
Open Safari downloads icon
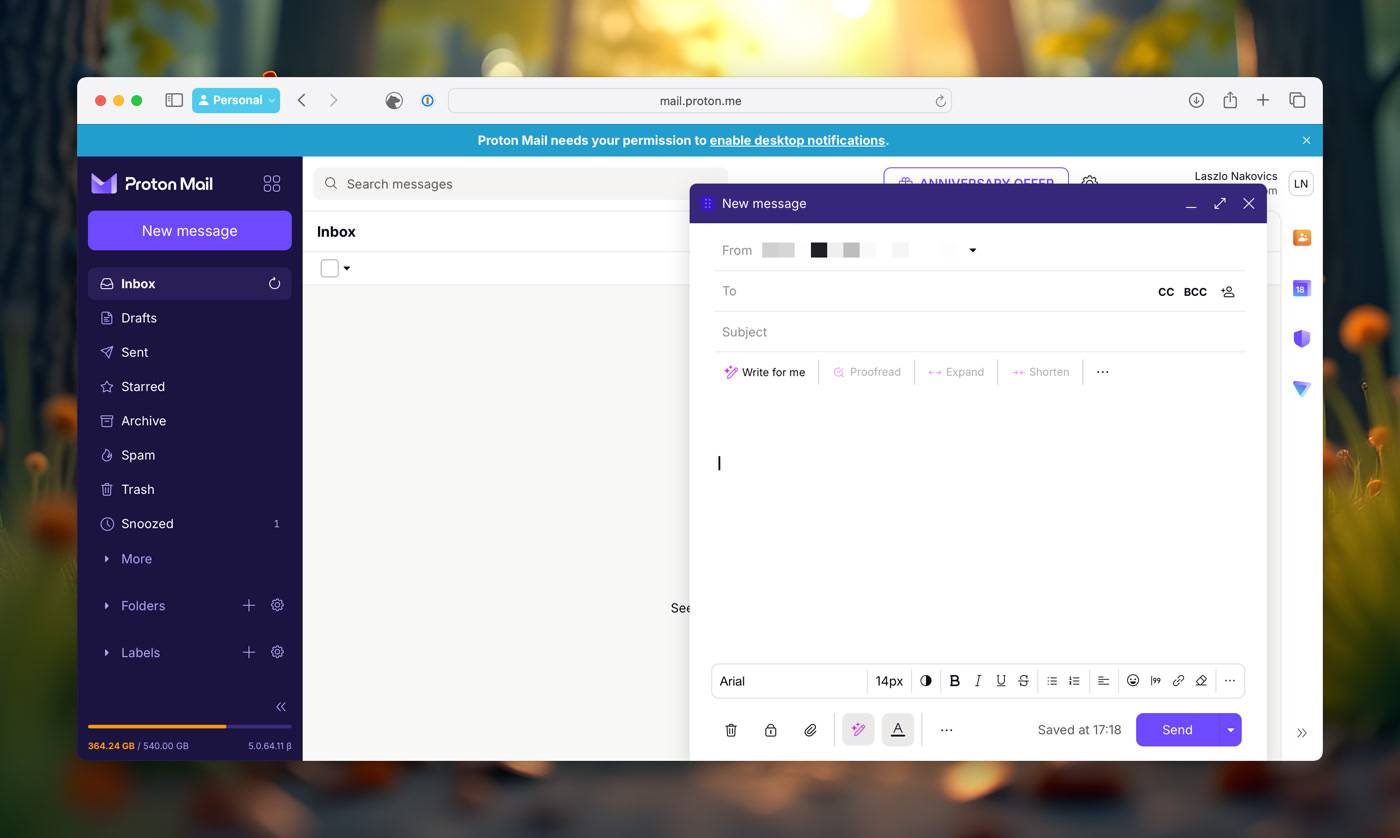(x=1196, y=100)
